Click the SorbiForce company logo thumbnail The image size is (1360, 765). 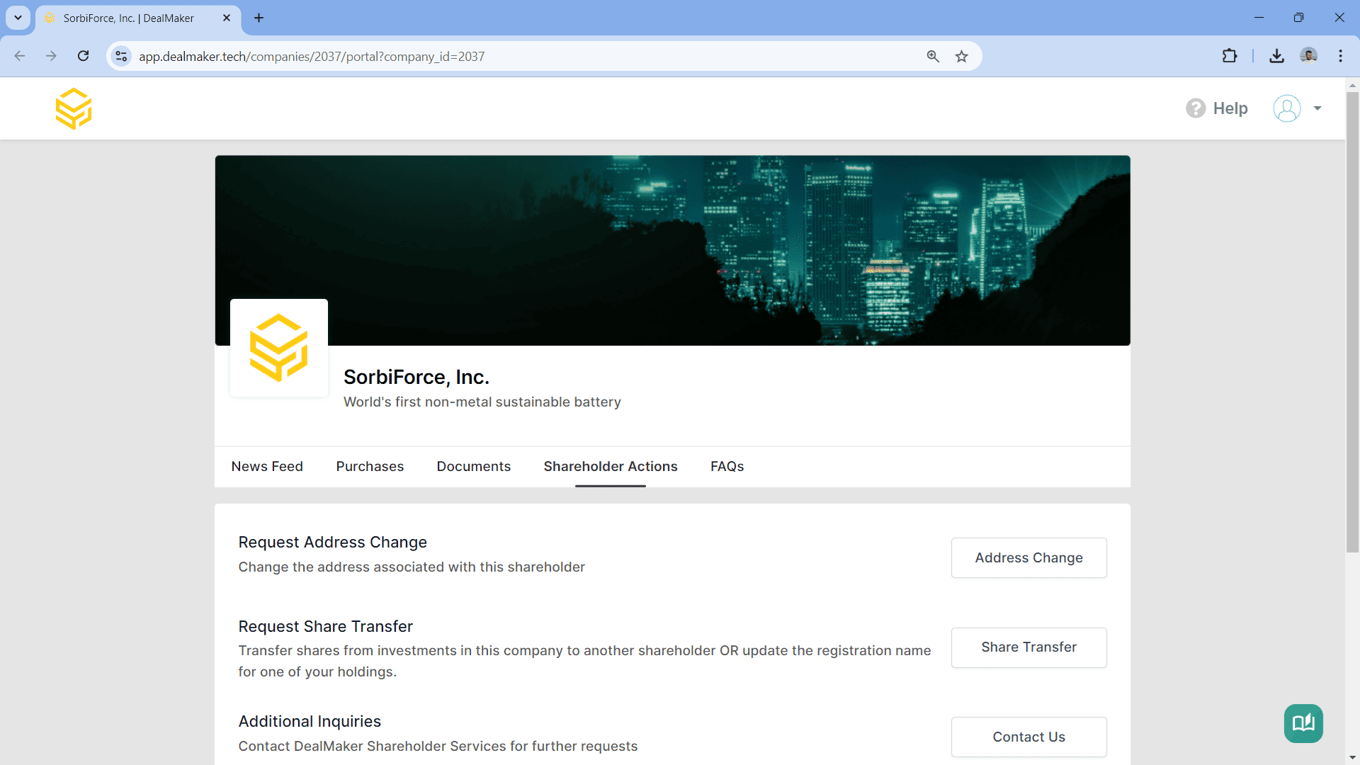point(279,348)
